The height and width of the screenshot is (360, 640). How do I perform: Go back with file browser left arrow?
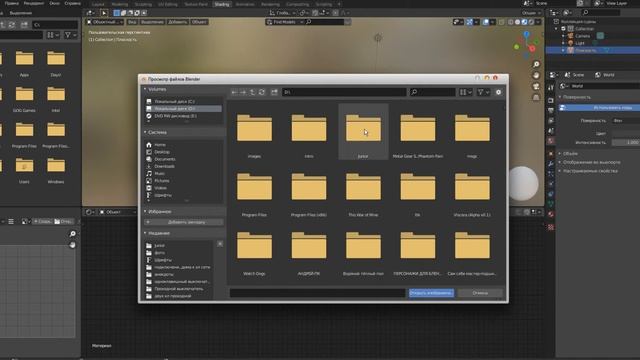click(x=234, y=92)
